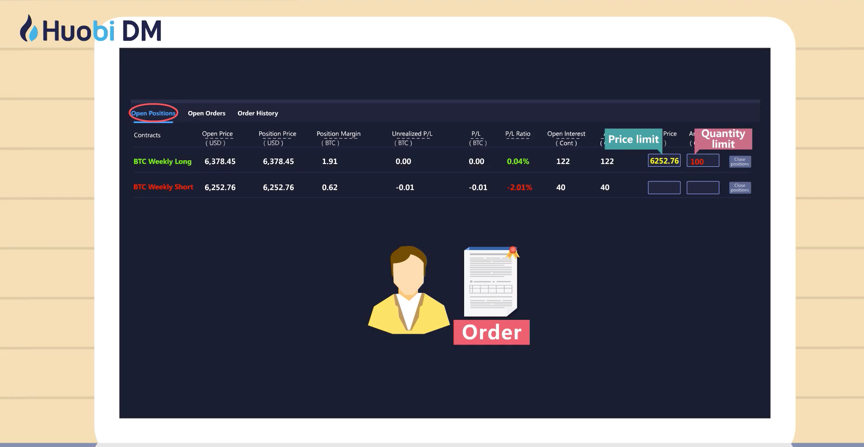Click Open Interest 40 for Weekly Short
The width and height of the screenshot is (864, 447).
[x=560, y=187]
